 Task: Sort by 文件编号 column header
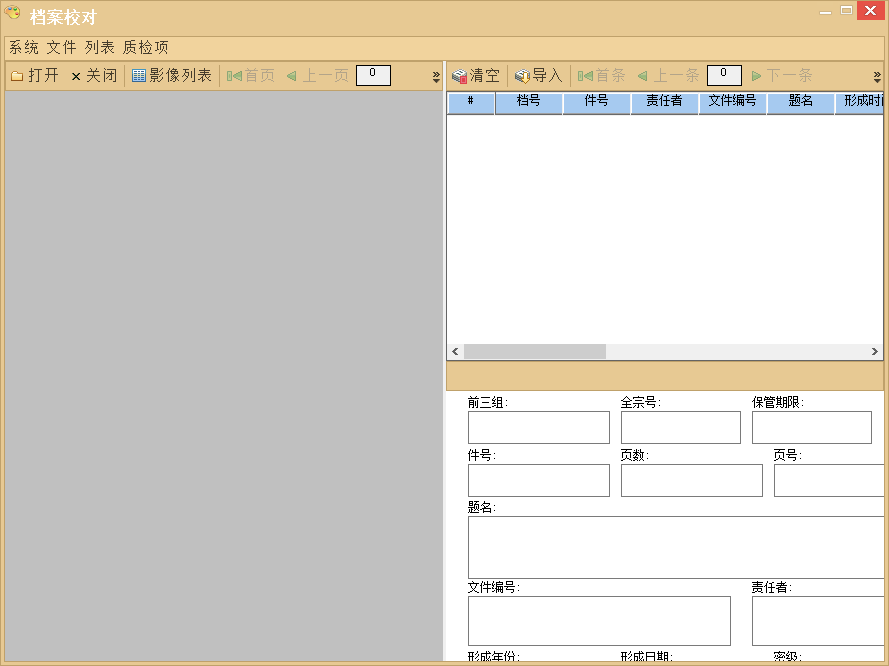pos(733,103)
